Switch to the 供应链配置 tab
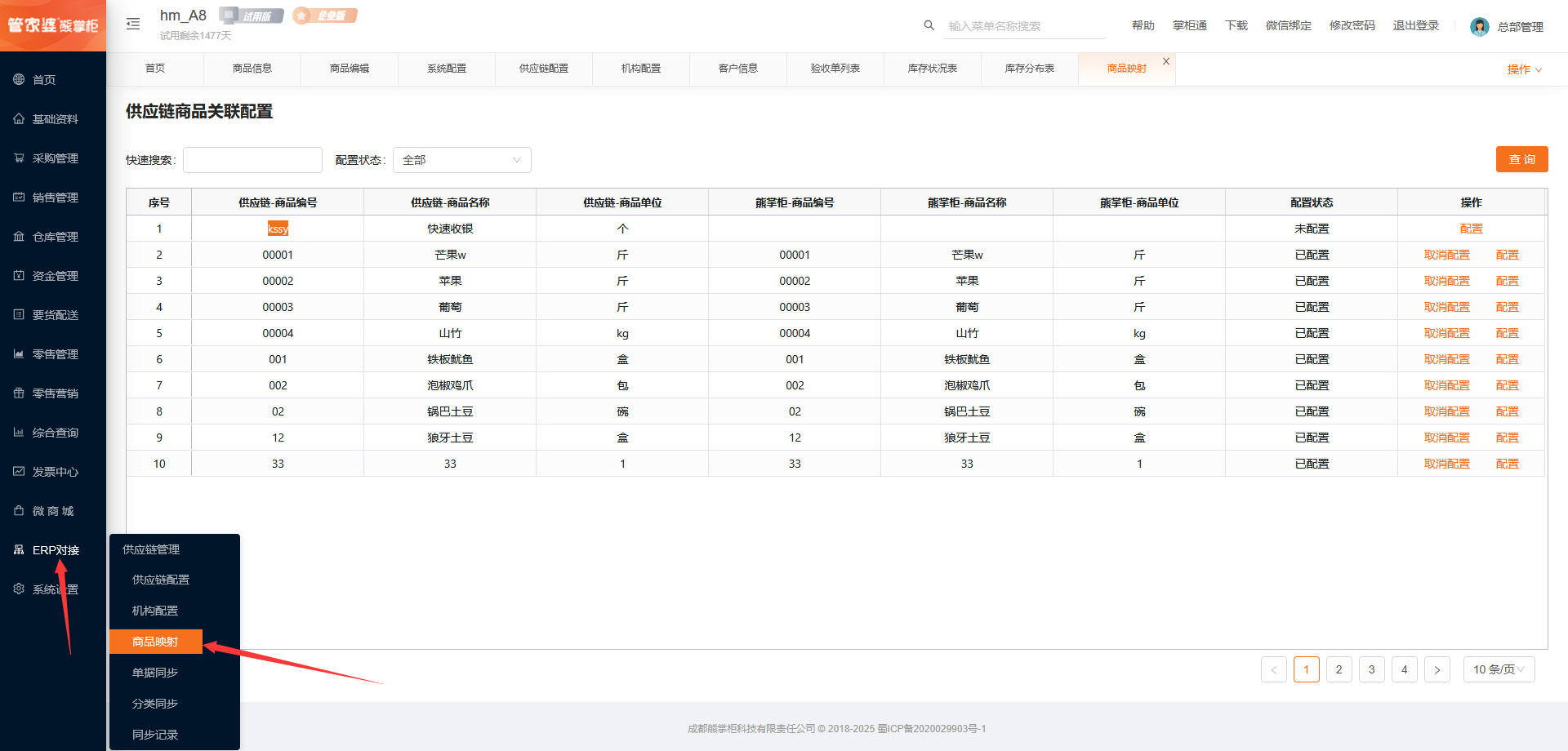The height and width of the screenshot is (751, 1568). [x=544, y=69]
